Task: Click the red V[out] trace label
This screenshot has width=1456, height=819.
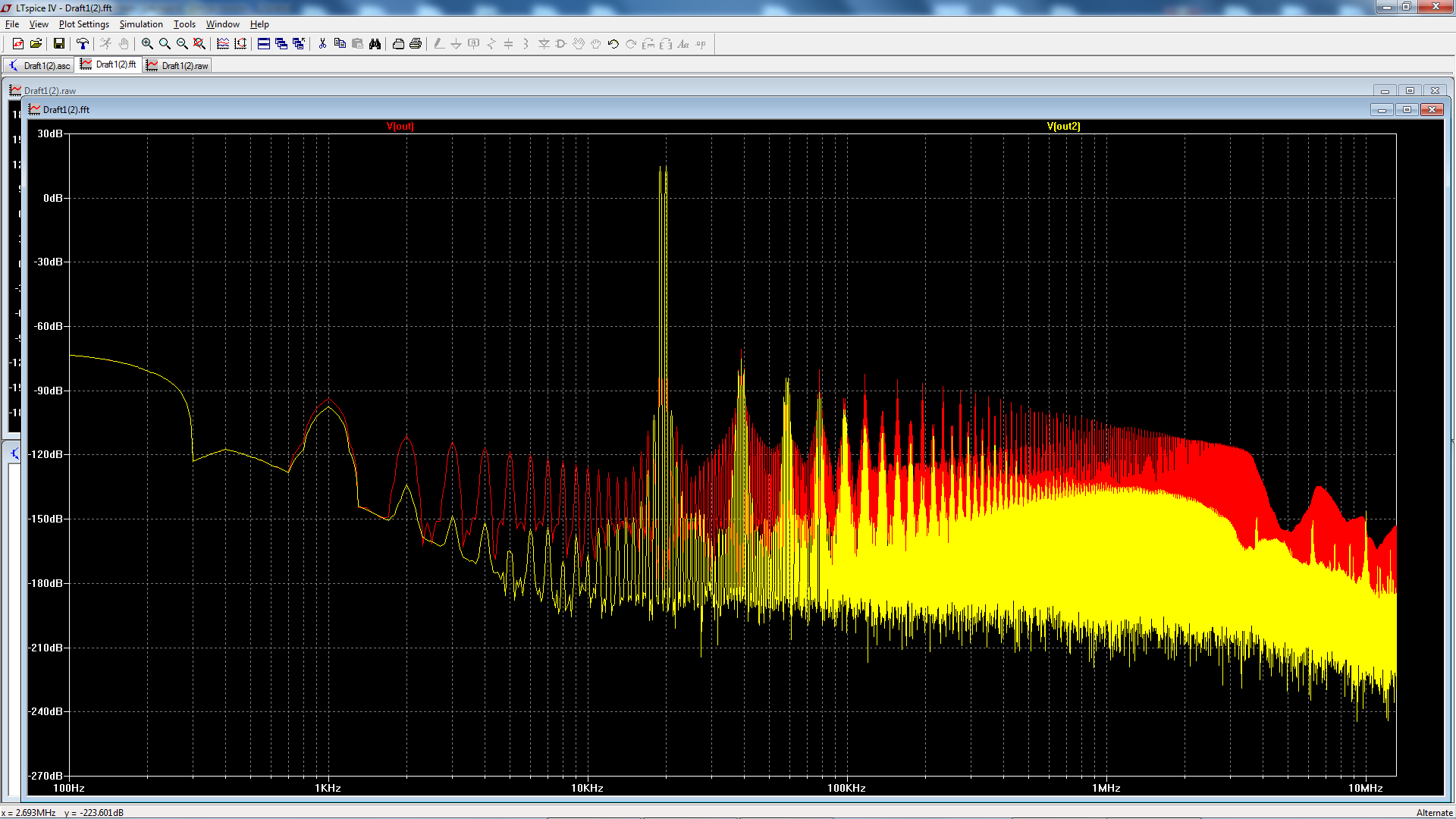Action: (x=400, y=127)
